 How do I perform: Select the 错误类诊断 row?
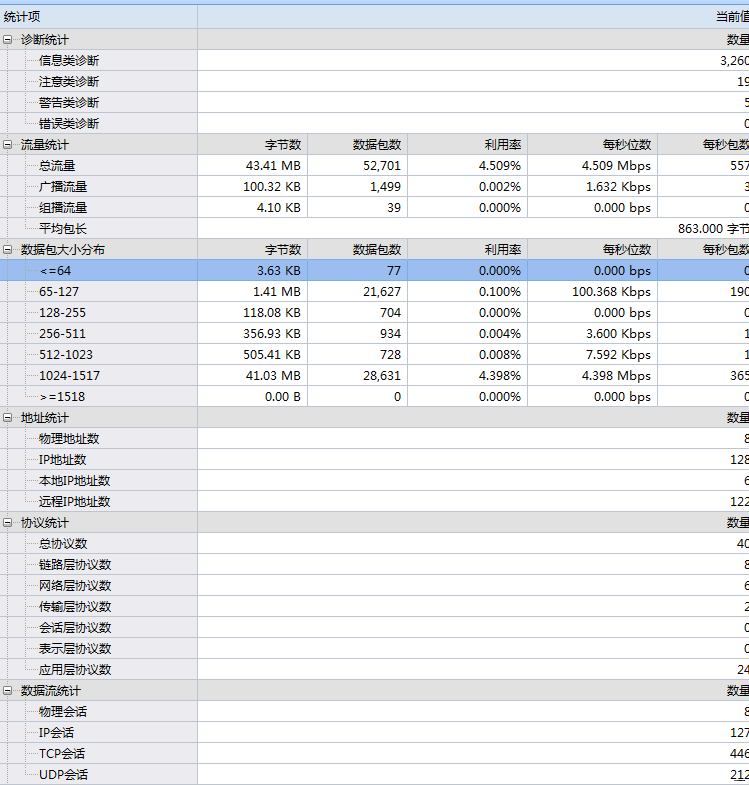[374, 124]
